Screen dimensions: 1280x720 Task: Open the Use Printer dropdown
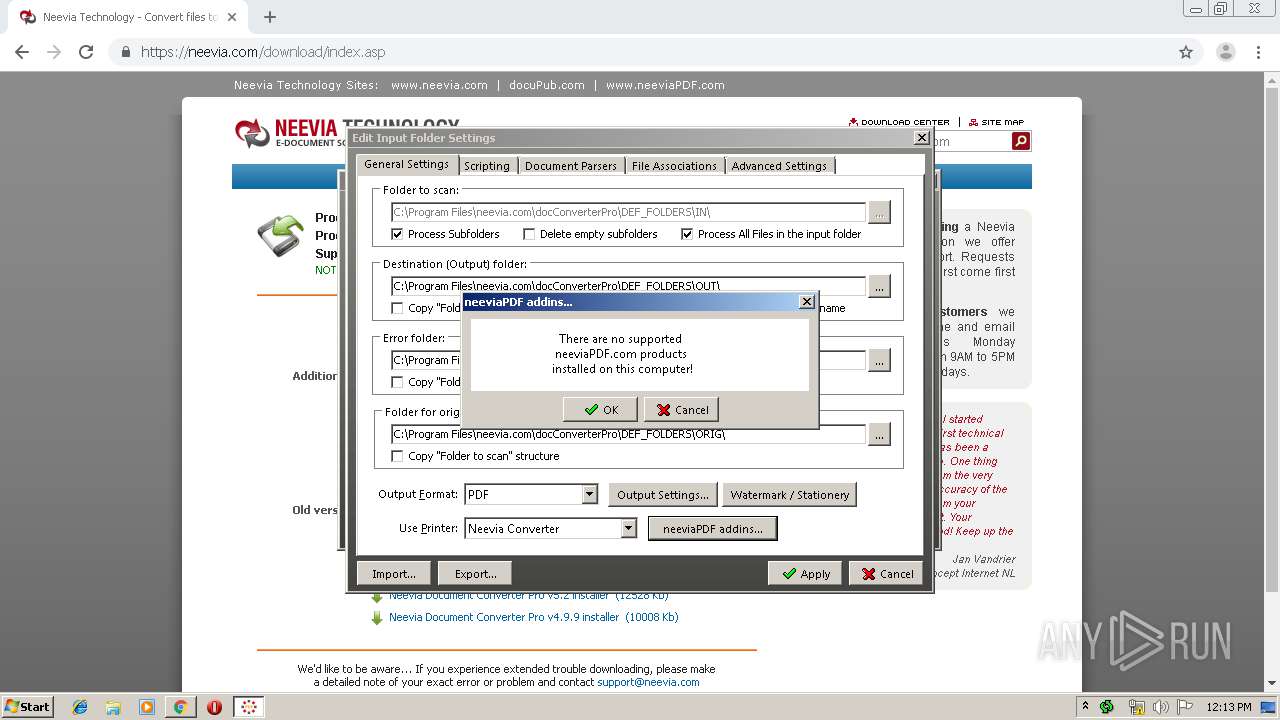point(628,528)
